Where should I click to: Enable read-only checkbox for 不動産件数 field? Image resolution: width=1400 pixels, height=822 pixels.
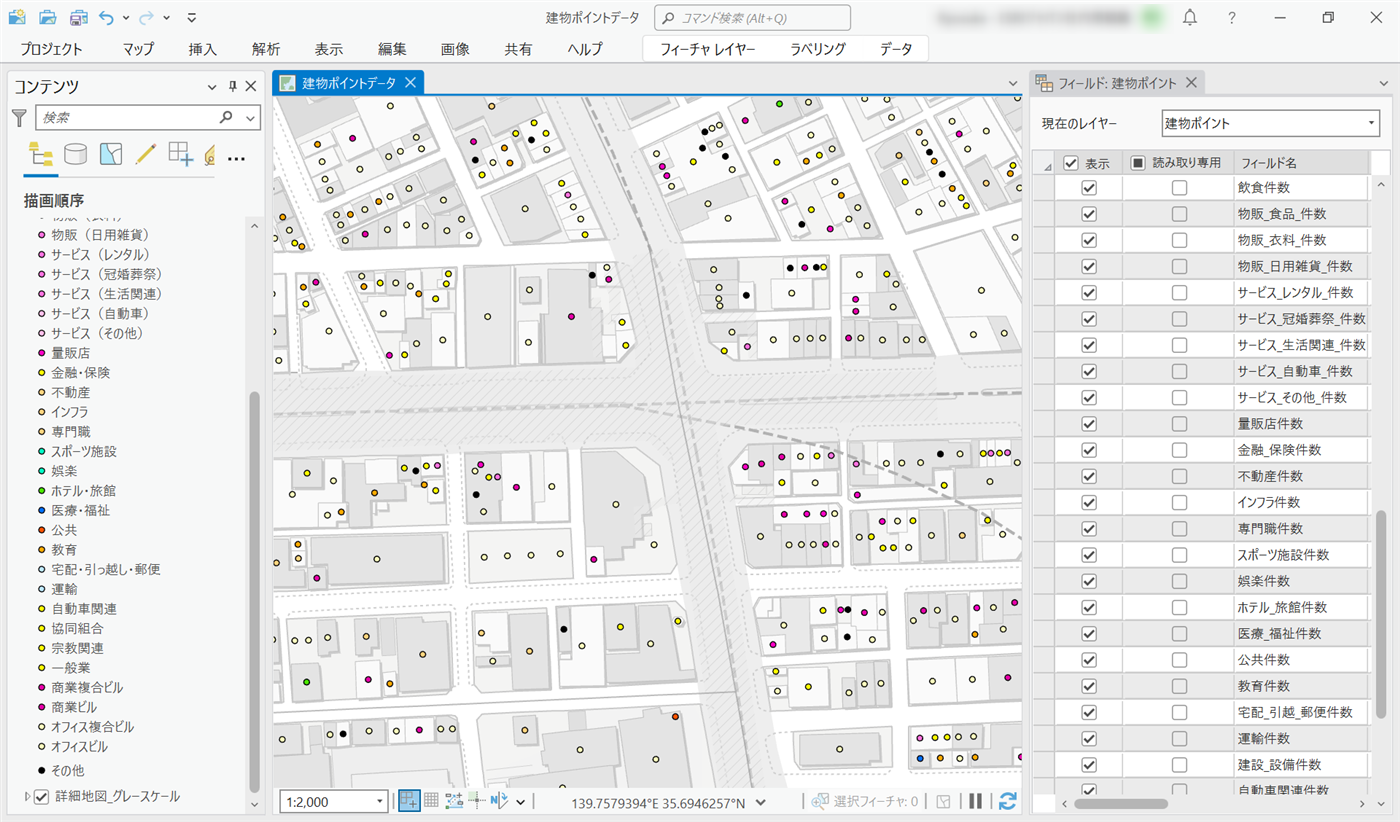click(x=1180, y=476)
